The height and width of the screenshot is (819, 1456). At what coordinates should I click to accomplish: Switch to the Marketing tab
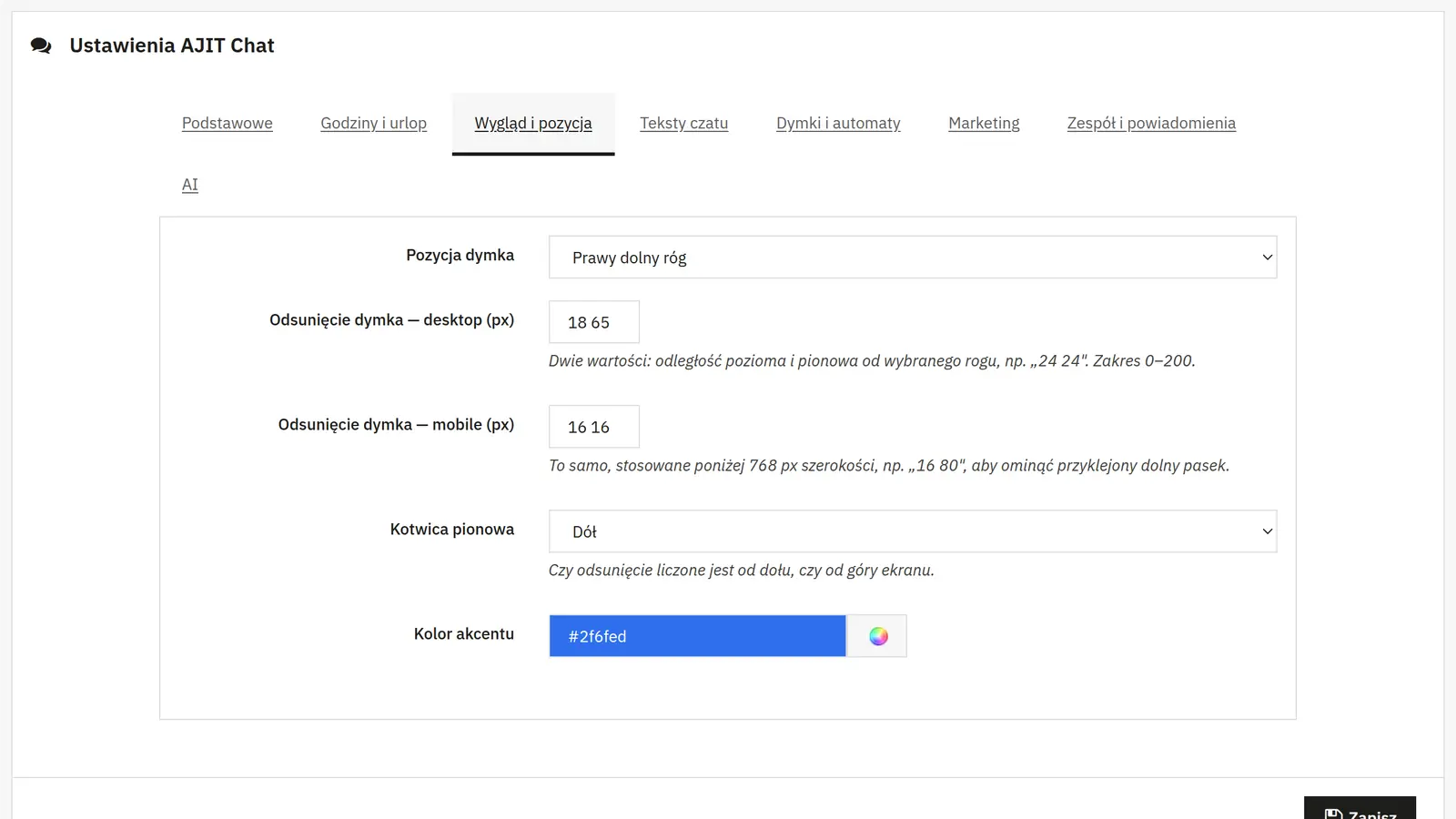point(984,123)
